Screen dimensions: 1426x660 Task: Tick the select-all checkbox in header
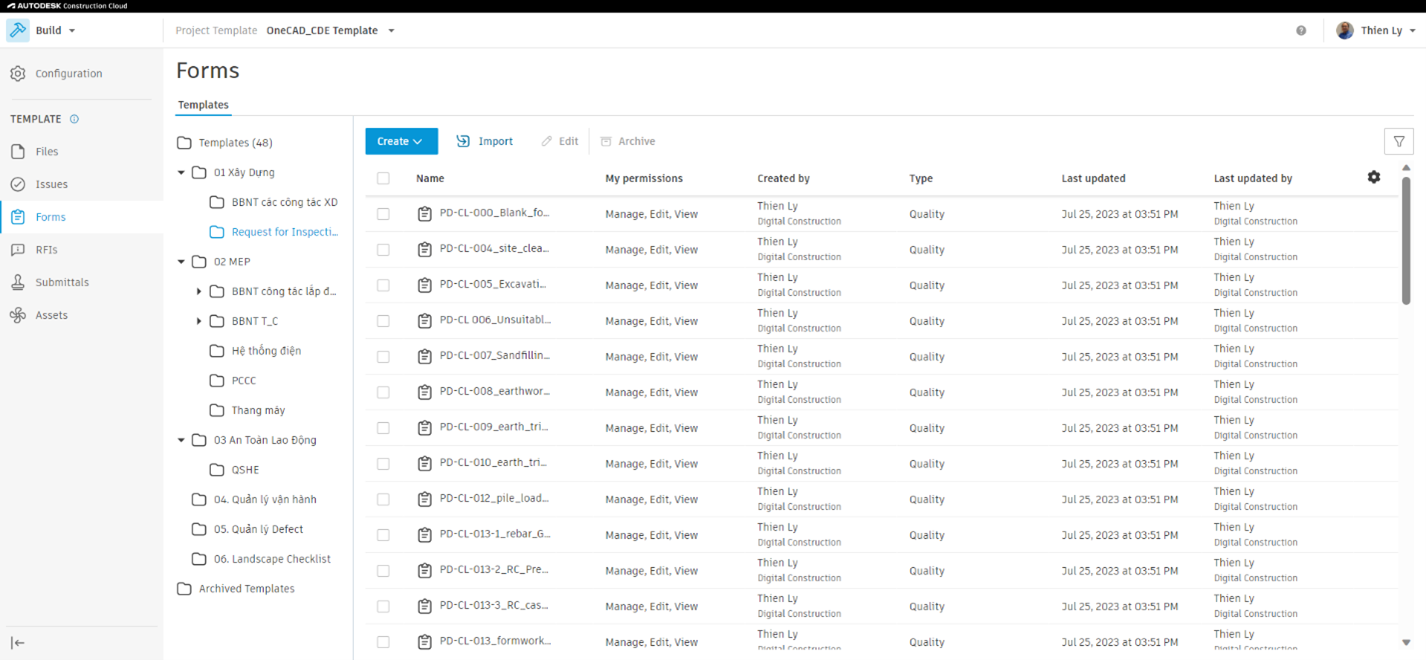point(383,179)
